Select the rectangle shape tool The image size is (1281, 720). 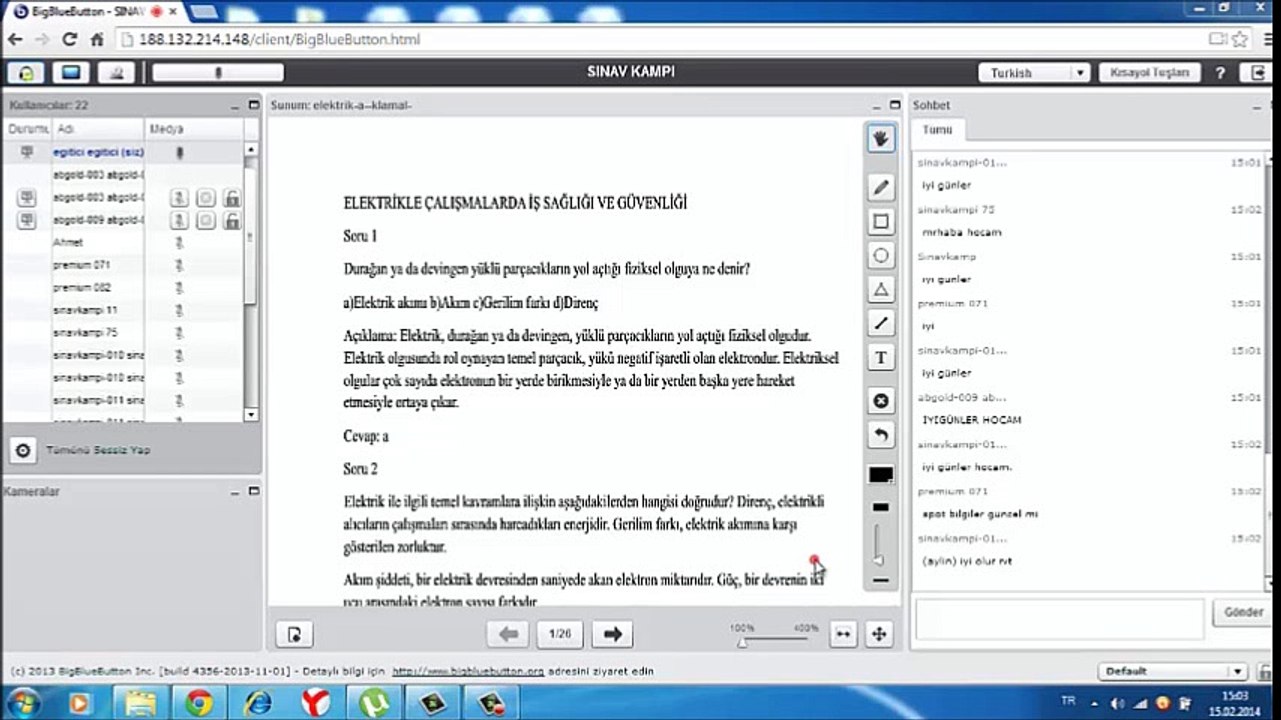(x=880, y=221)
